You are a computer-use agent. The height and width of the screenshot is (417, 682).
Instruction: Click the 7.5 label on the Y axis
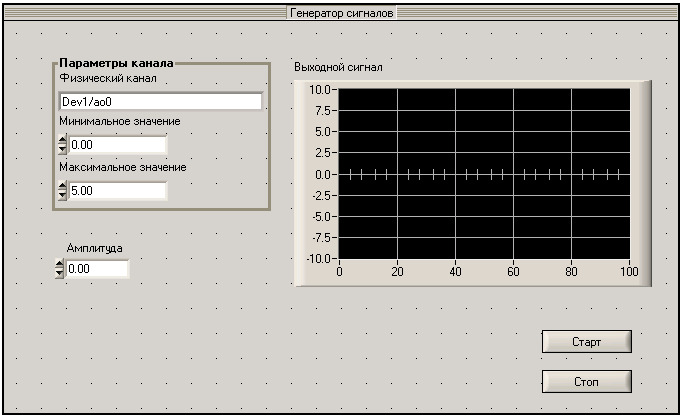(x=323, y=110)
